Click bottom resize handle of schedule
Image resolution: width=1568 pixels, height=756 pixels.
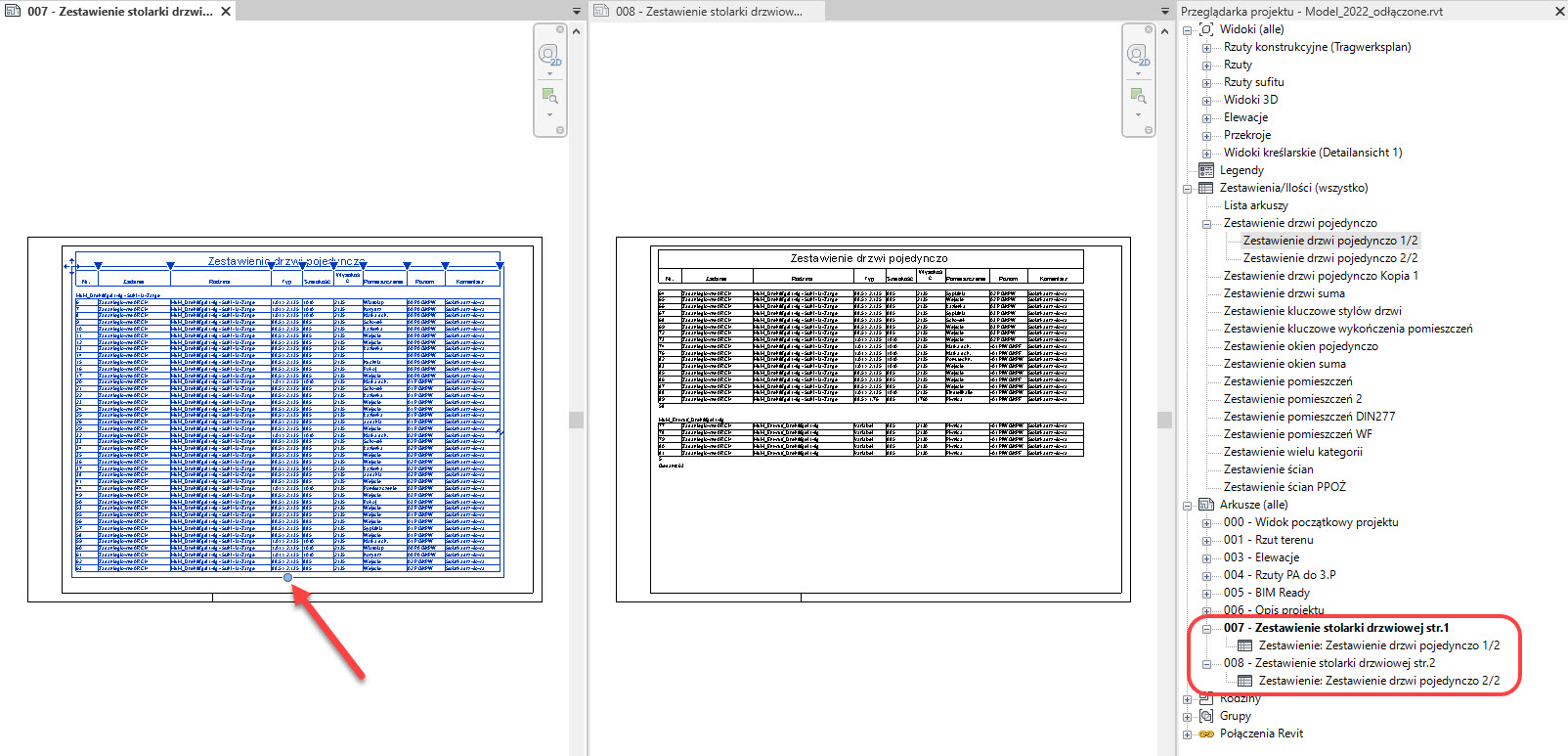tap(287, 577)
